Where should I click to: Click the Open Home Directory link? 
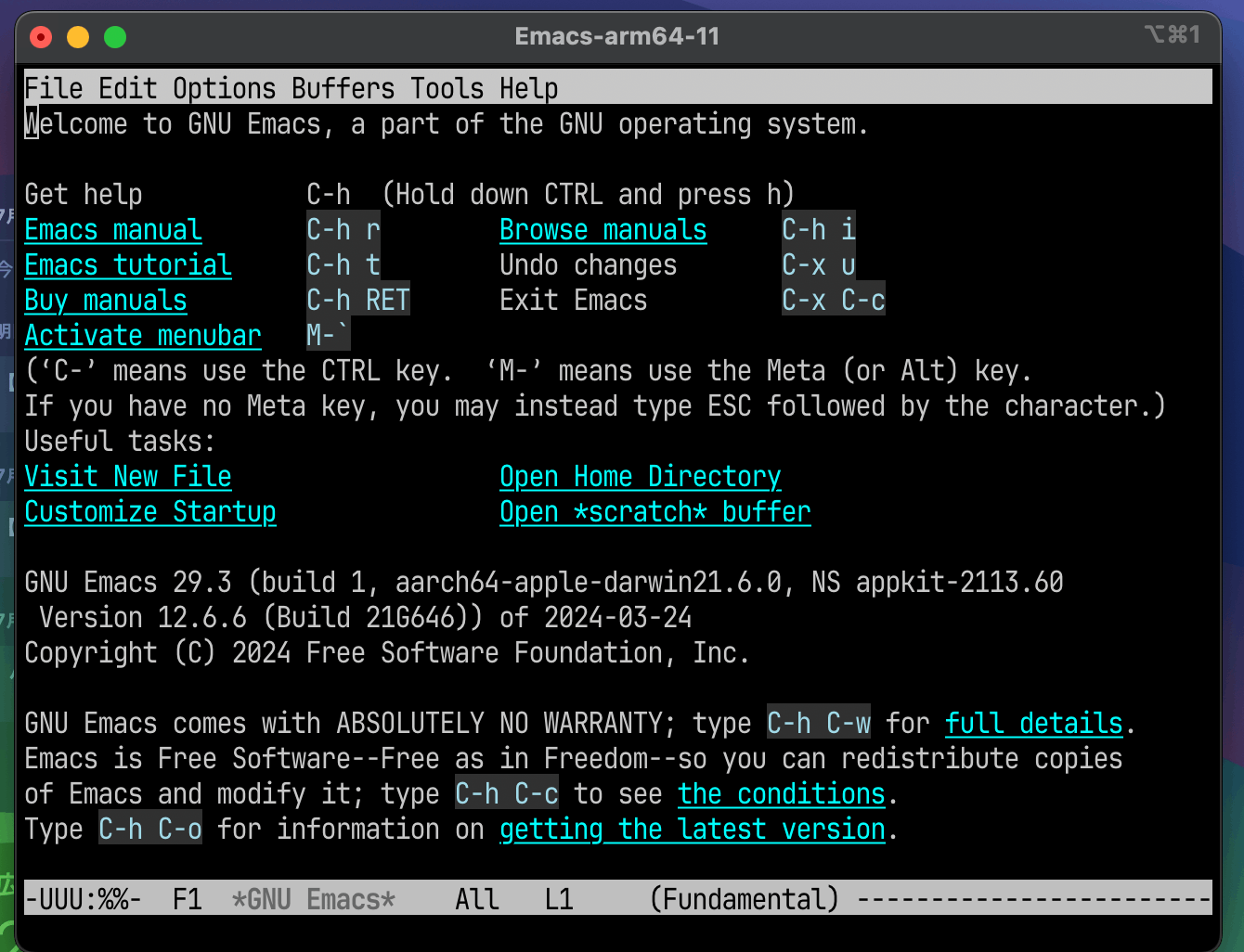[x=641, y=476]
